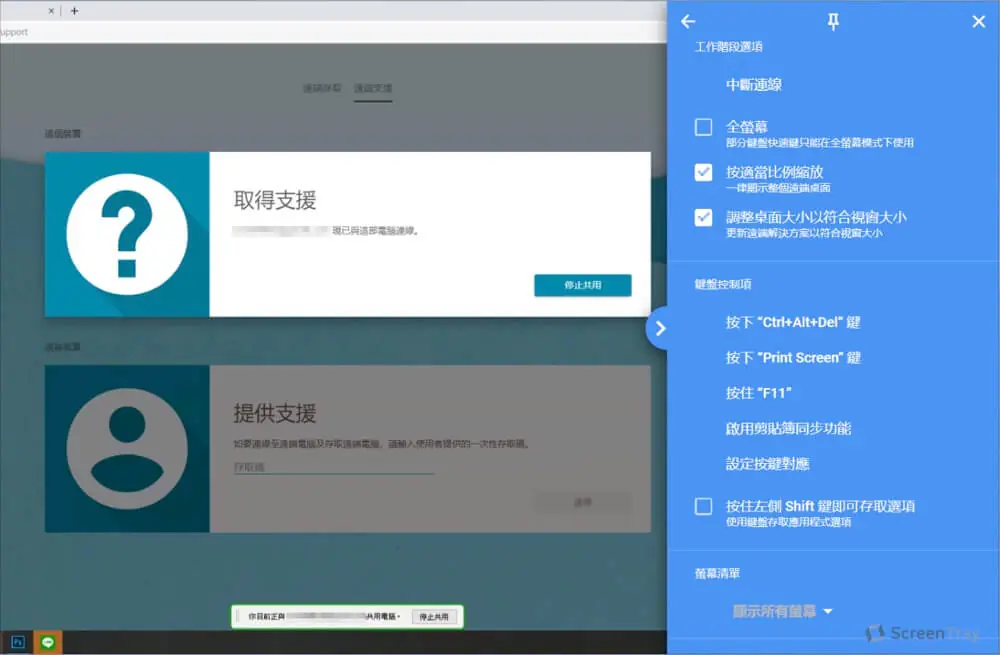Click the 工作階段選項 section label

pyautogui.click(x=728, y=47)
